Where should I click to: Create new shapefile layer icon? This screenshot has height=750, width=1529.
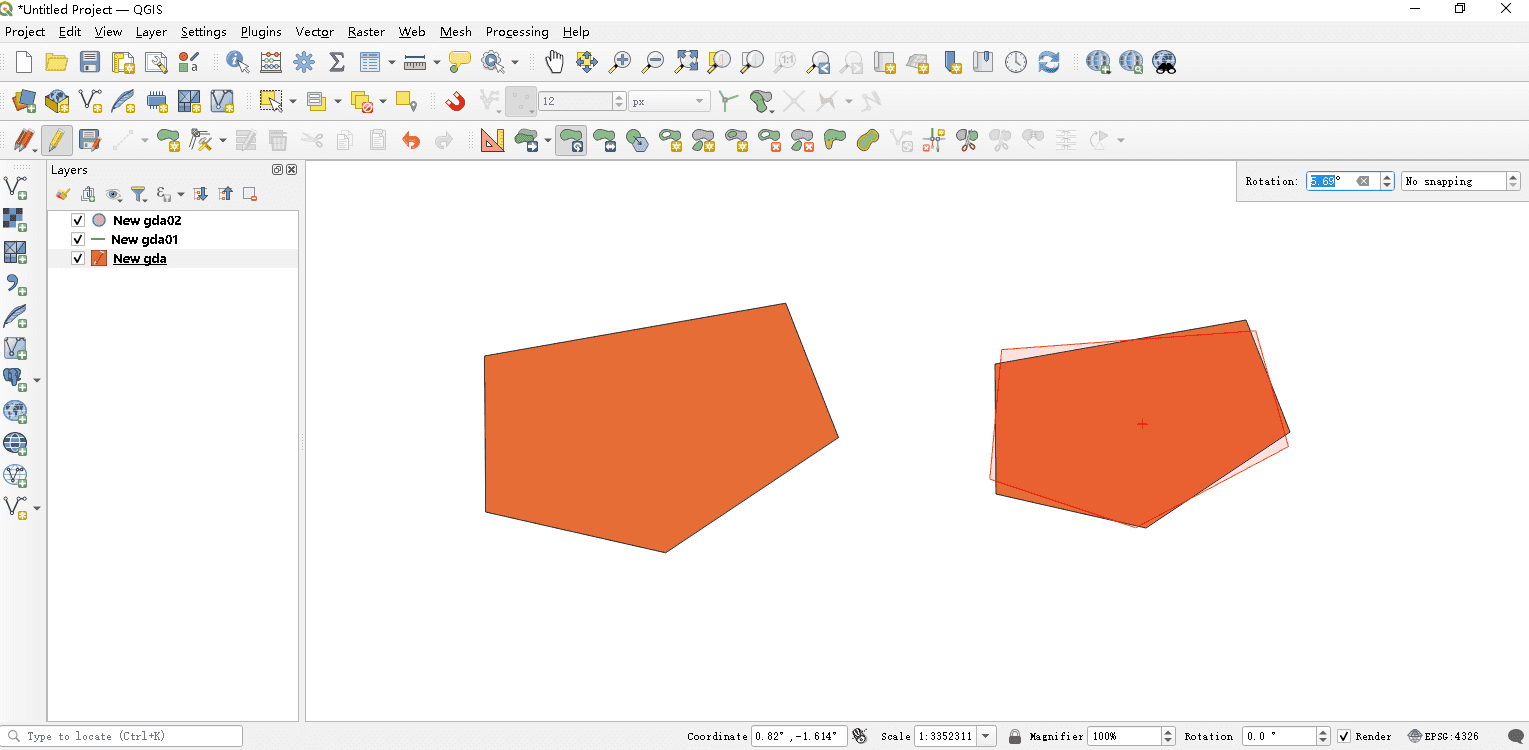point(90,101)
